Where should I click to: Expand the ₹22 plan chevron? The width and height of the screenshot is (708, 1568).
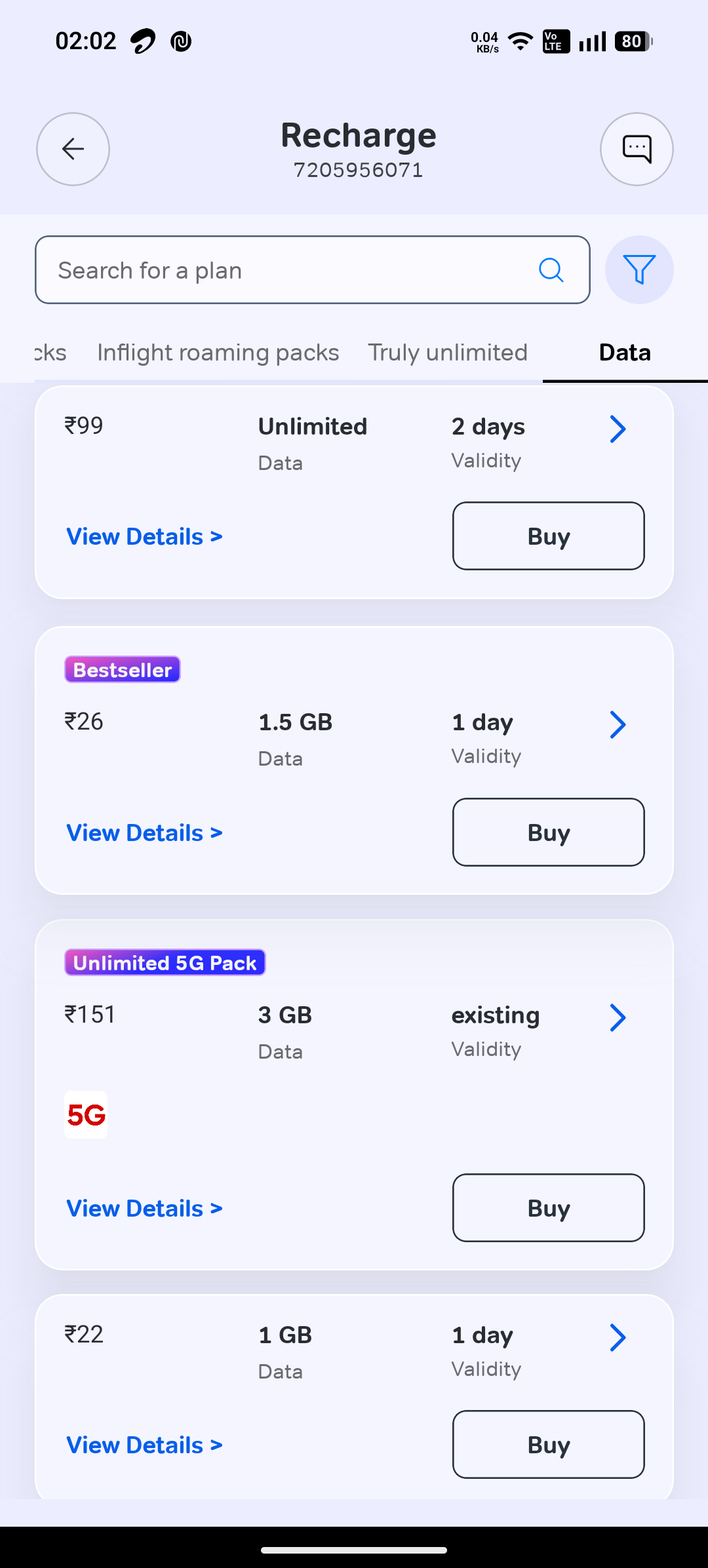[618, 1338]
